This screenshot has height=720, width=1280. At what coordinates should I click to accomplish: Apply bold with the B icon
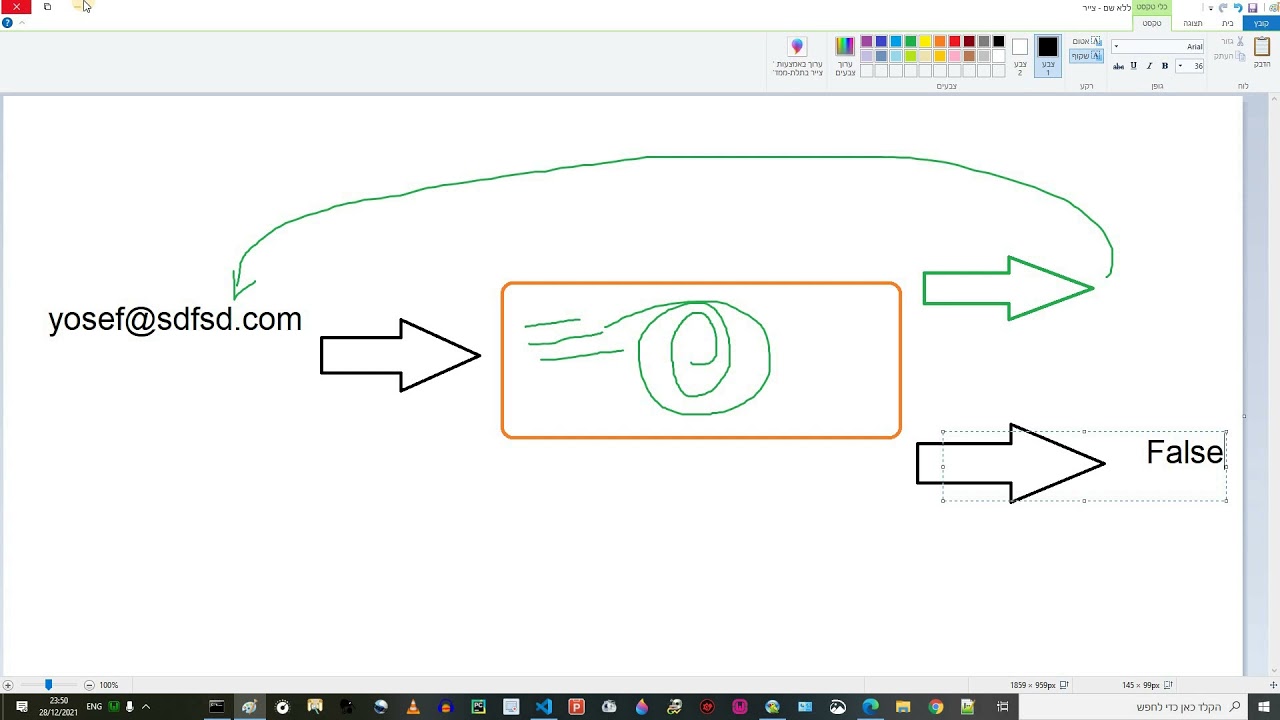[1164, 66]
